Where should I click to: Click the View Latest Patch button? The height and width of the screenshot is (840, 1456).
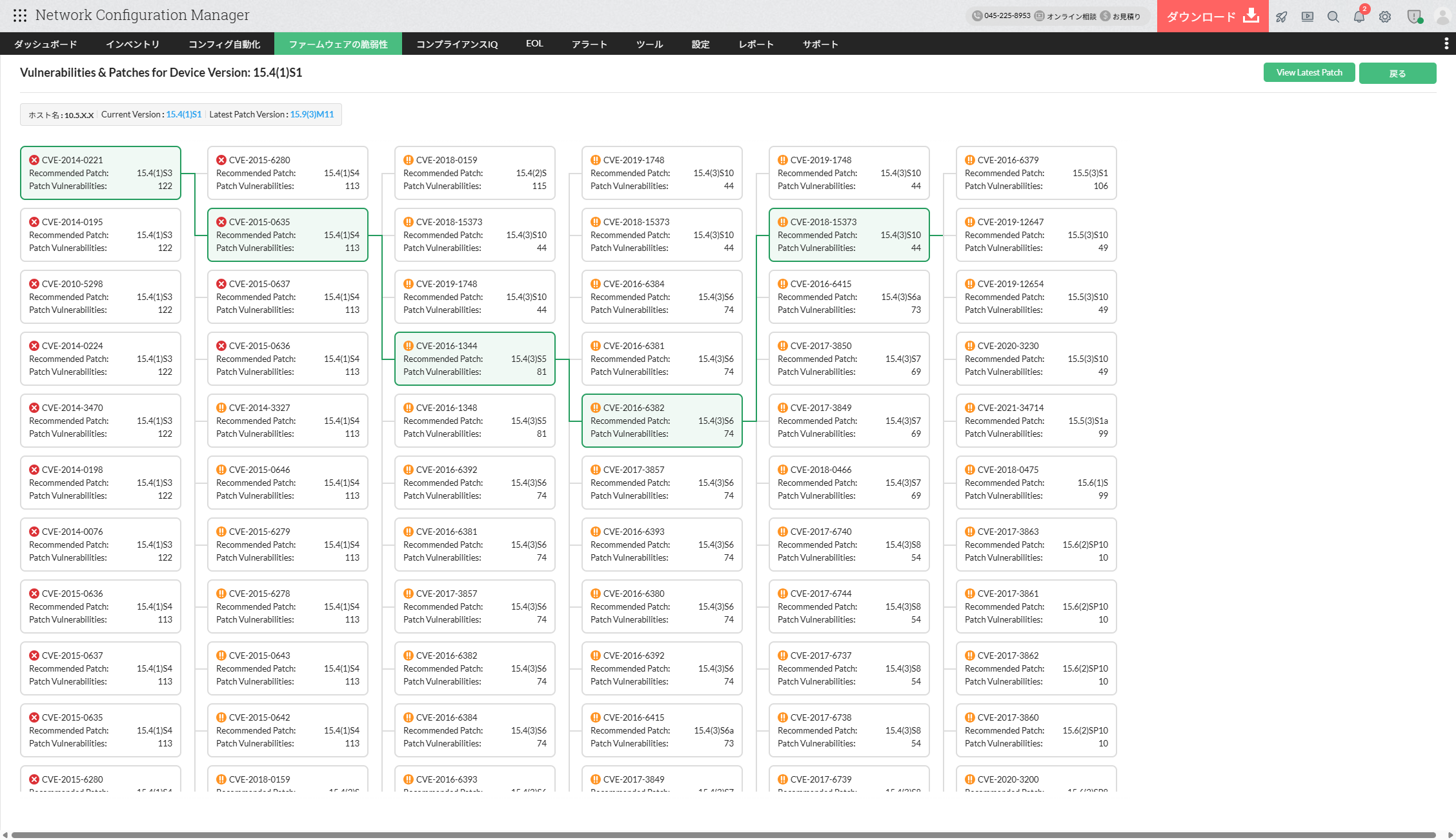(1309, 72)
